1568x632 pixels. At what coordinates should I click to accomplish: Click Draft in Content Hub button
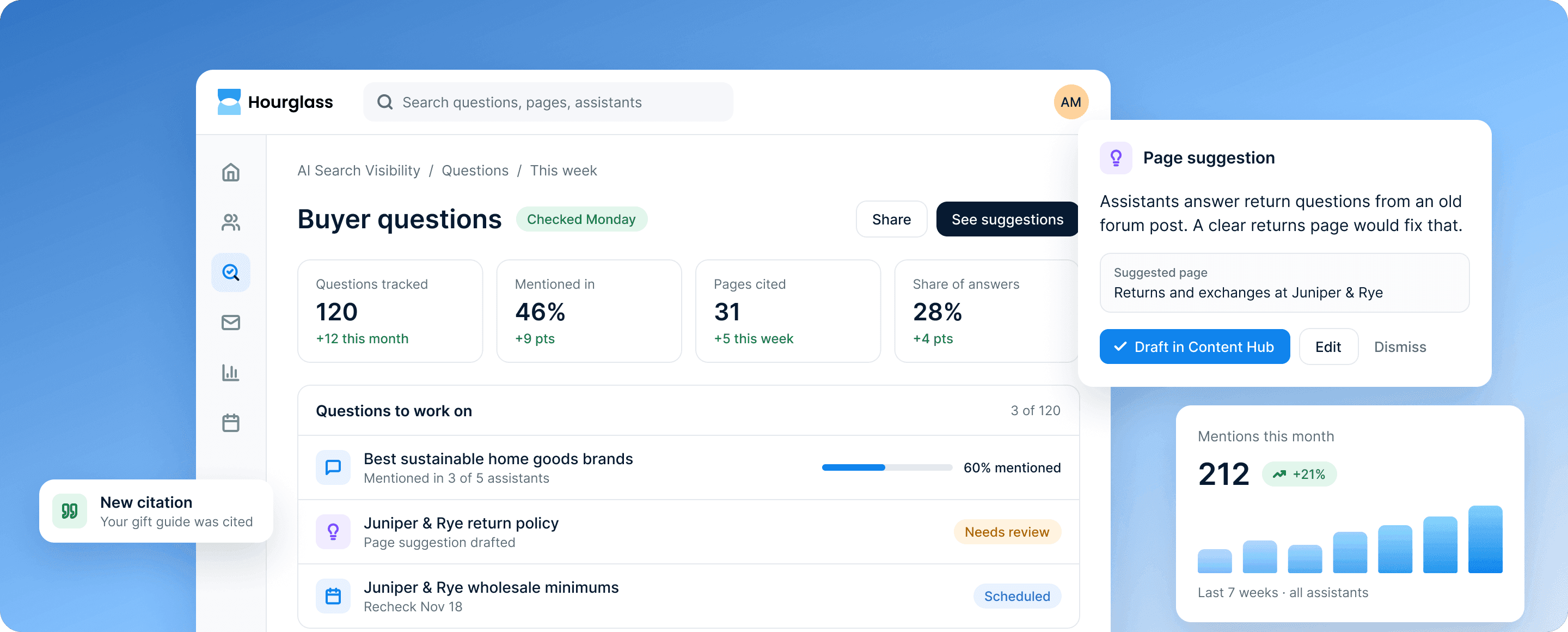click(x=1195, y=347)
